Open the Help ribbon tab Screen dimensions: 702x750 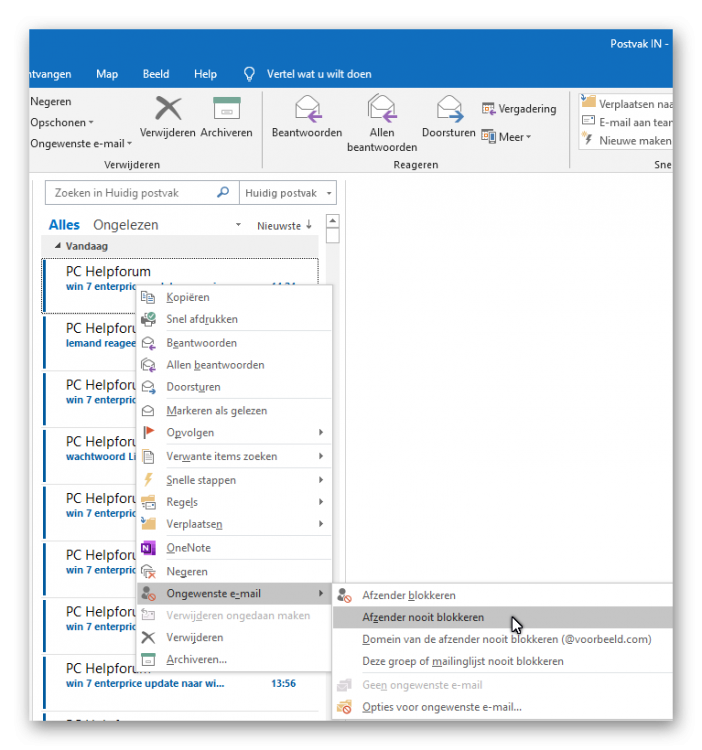[x=205, y=74]
